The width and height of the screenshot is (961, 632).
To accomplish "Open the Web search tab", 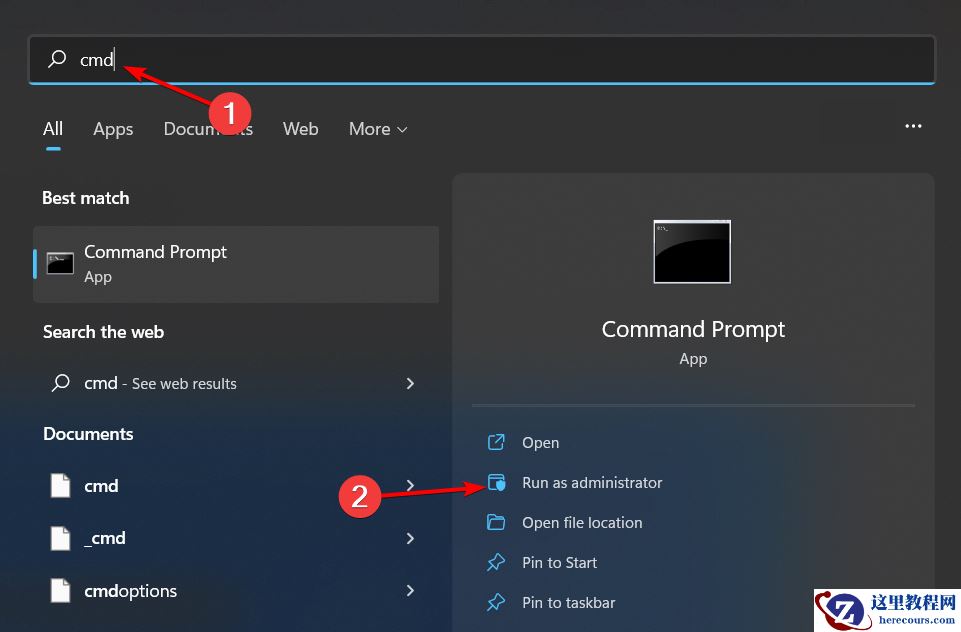I will [300, 129].
